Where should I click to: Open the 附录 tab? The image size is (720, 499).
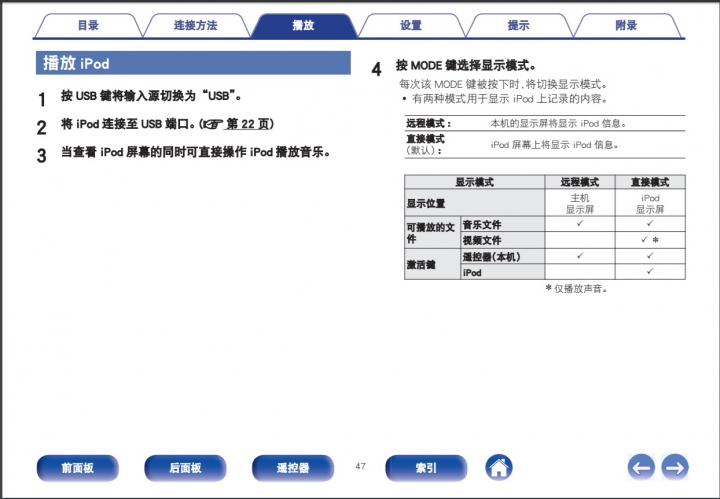click(626, 25)
